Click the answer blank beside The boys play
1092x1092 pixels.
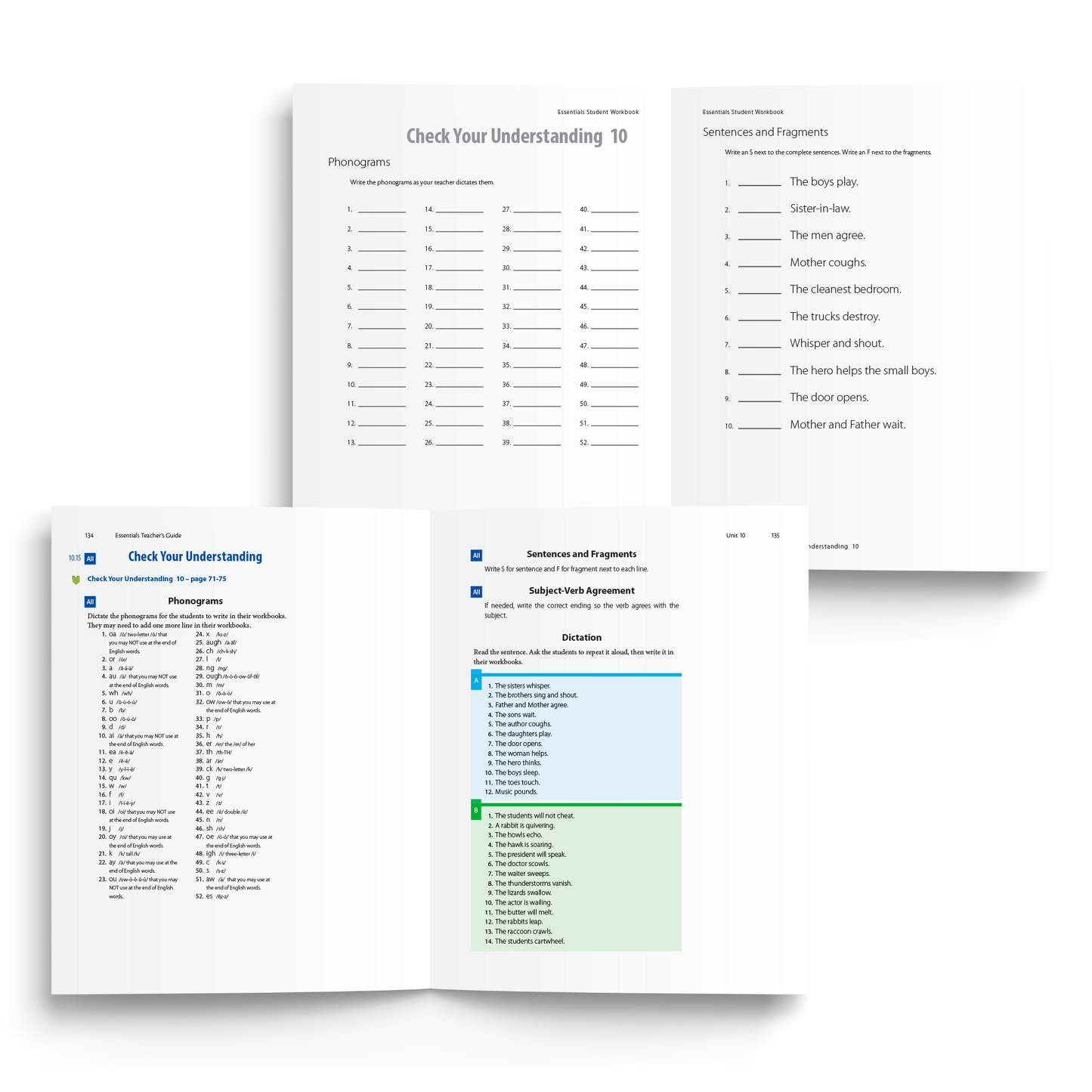coord(759,184)
